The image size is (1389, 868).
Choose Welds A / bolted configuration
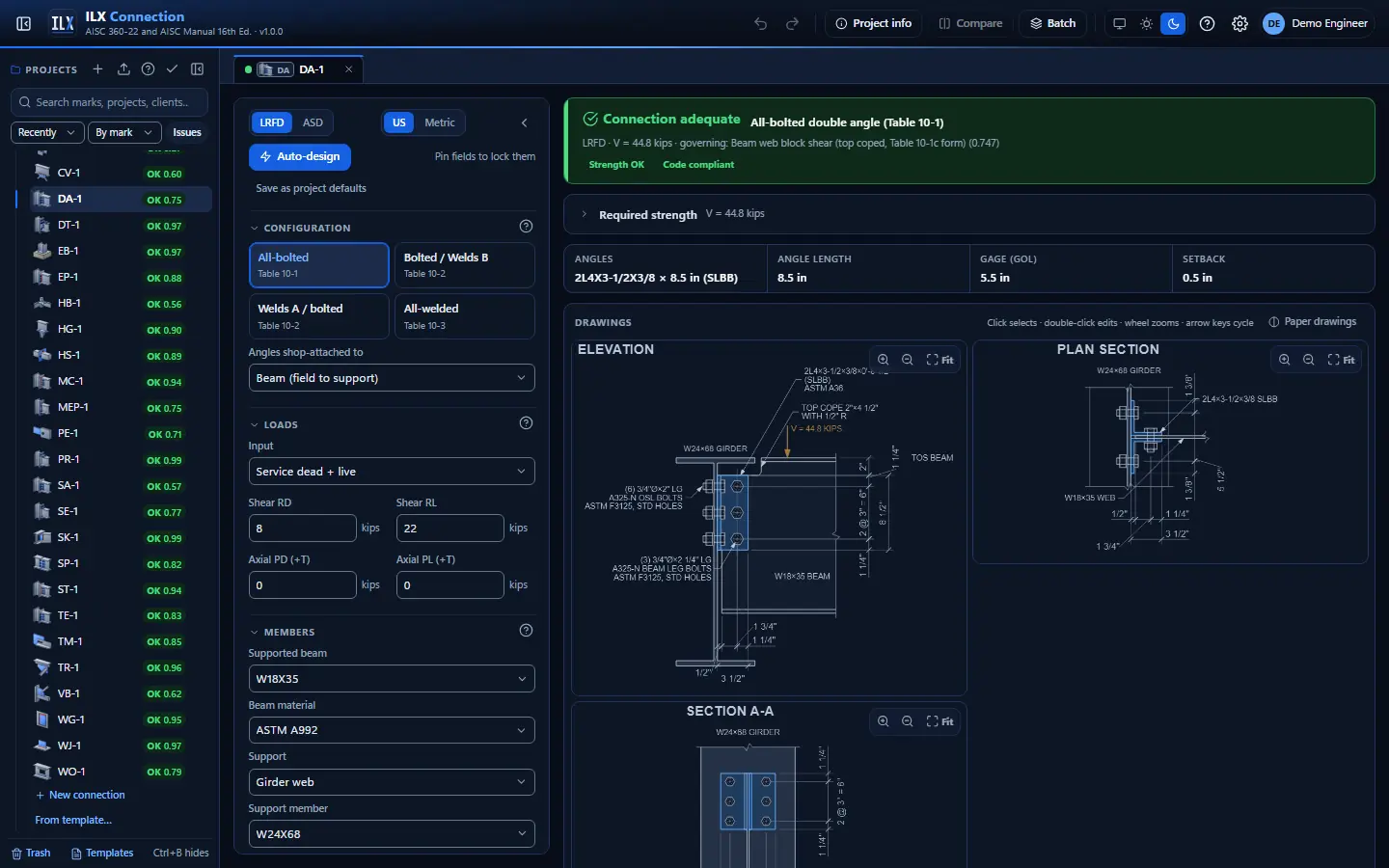[318, 316]
